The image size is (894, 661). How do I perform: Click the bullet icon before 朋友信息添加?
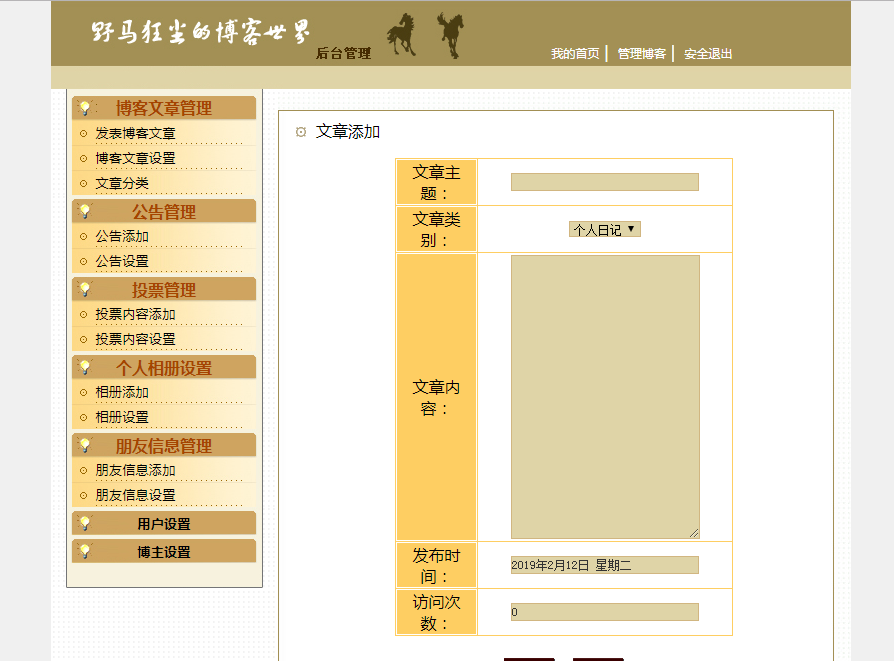[83, 471]
